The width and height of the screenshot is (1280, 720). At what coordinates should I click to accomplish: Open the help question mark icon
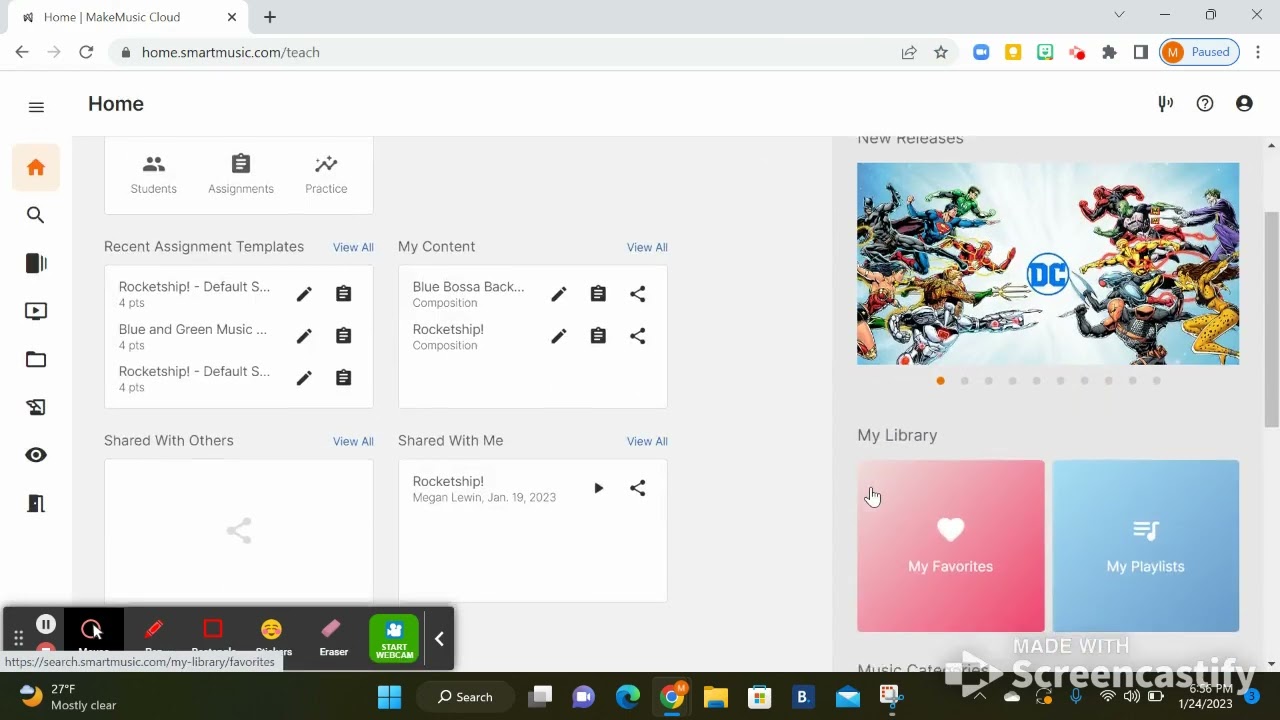coord(1205,103)
